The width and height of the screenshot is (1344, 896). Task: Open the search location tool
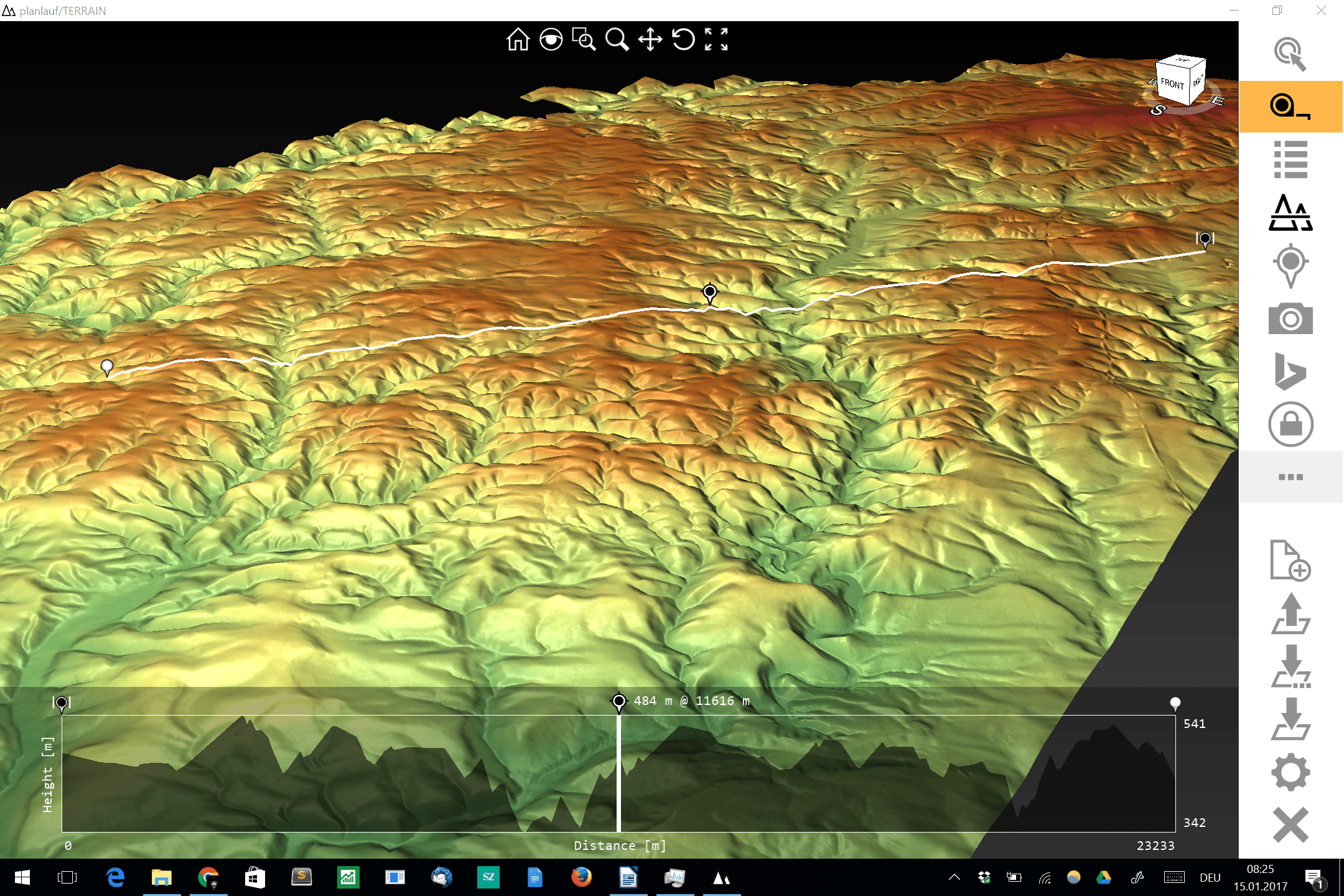coord(1290,54)
